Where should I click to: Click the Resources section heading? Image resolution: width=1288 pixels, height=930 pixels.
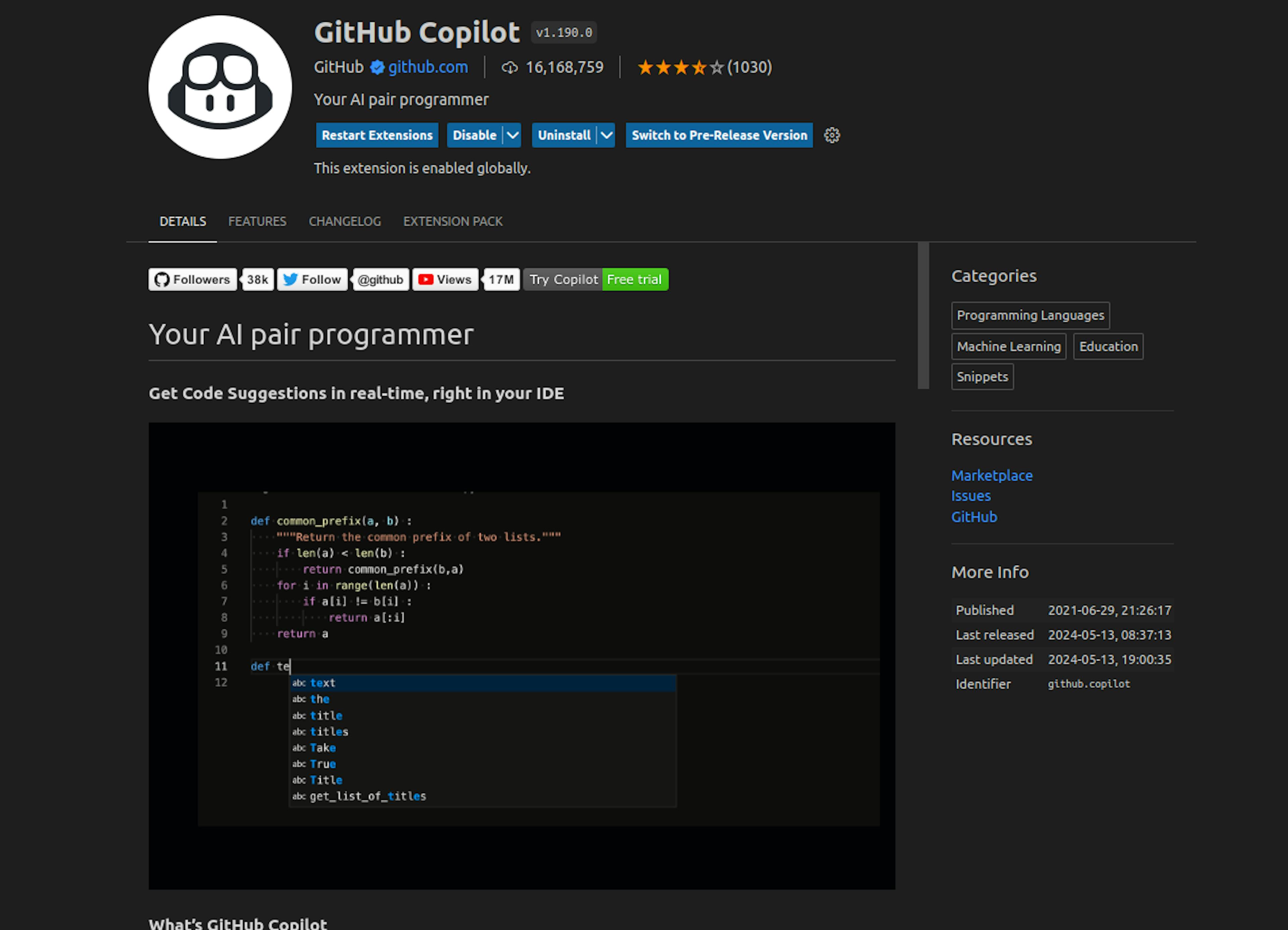(991, 439)
